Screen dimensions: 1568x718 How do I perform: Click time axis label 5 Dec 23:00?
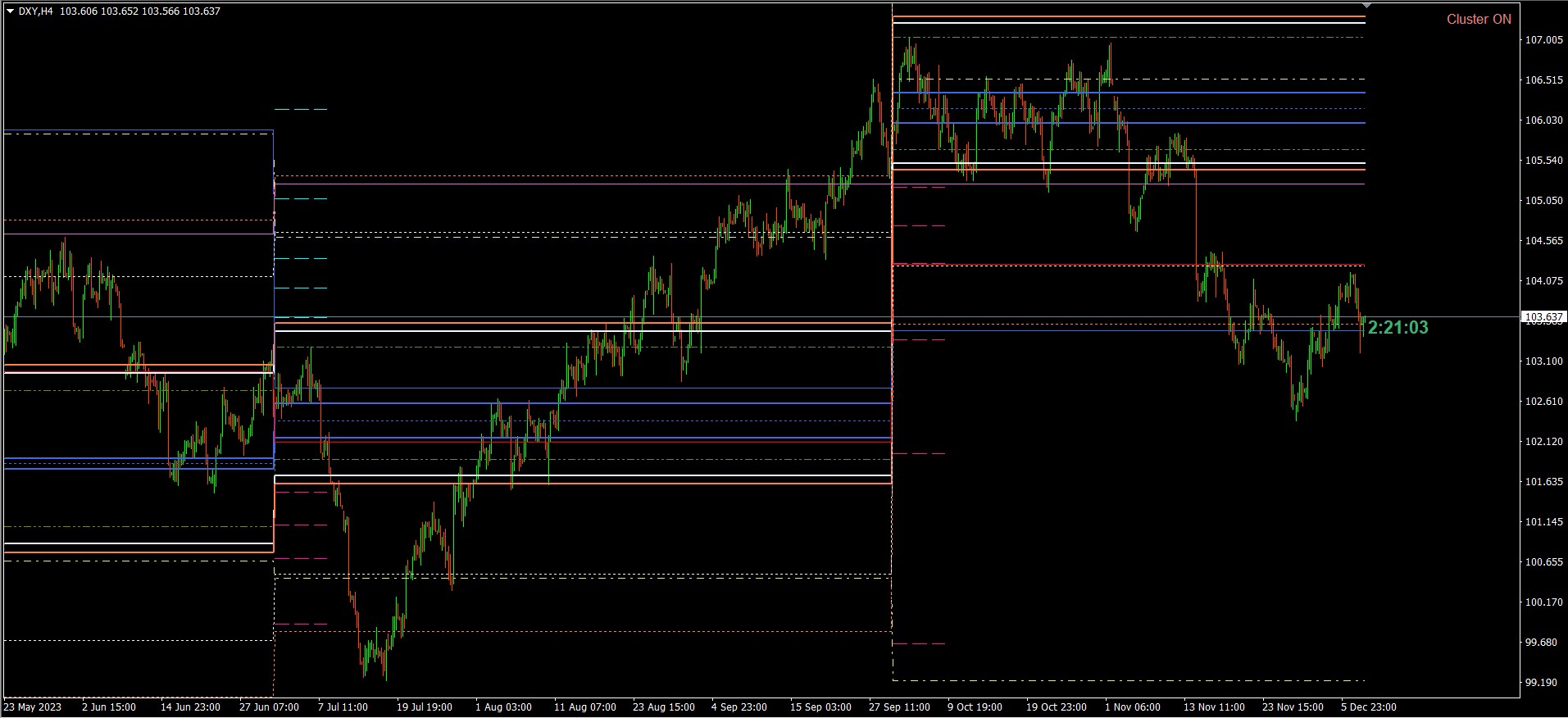[x=1369, y=707]
